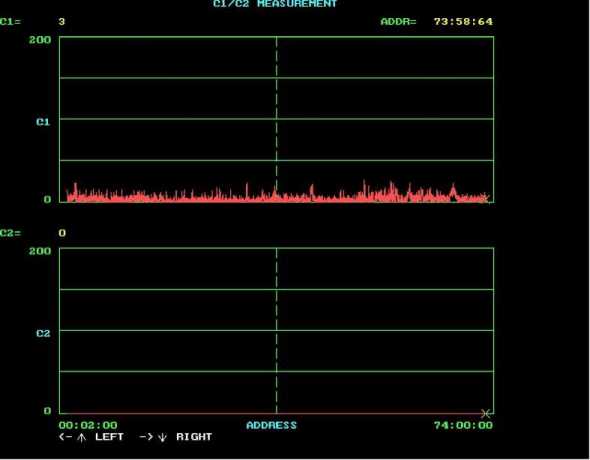Viewport: 590px width, 460px height.
Task: Click the ADDRESS axis label
Action: coord(271,425)
